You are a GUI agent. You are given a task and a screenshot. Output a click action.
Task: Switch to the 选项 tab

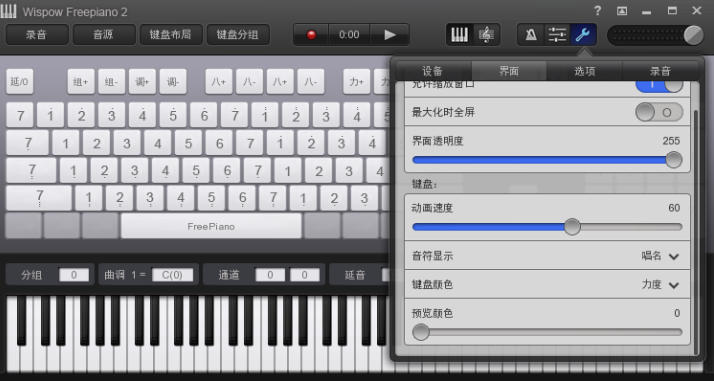[585, 71]
